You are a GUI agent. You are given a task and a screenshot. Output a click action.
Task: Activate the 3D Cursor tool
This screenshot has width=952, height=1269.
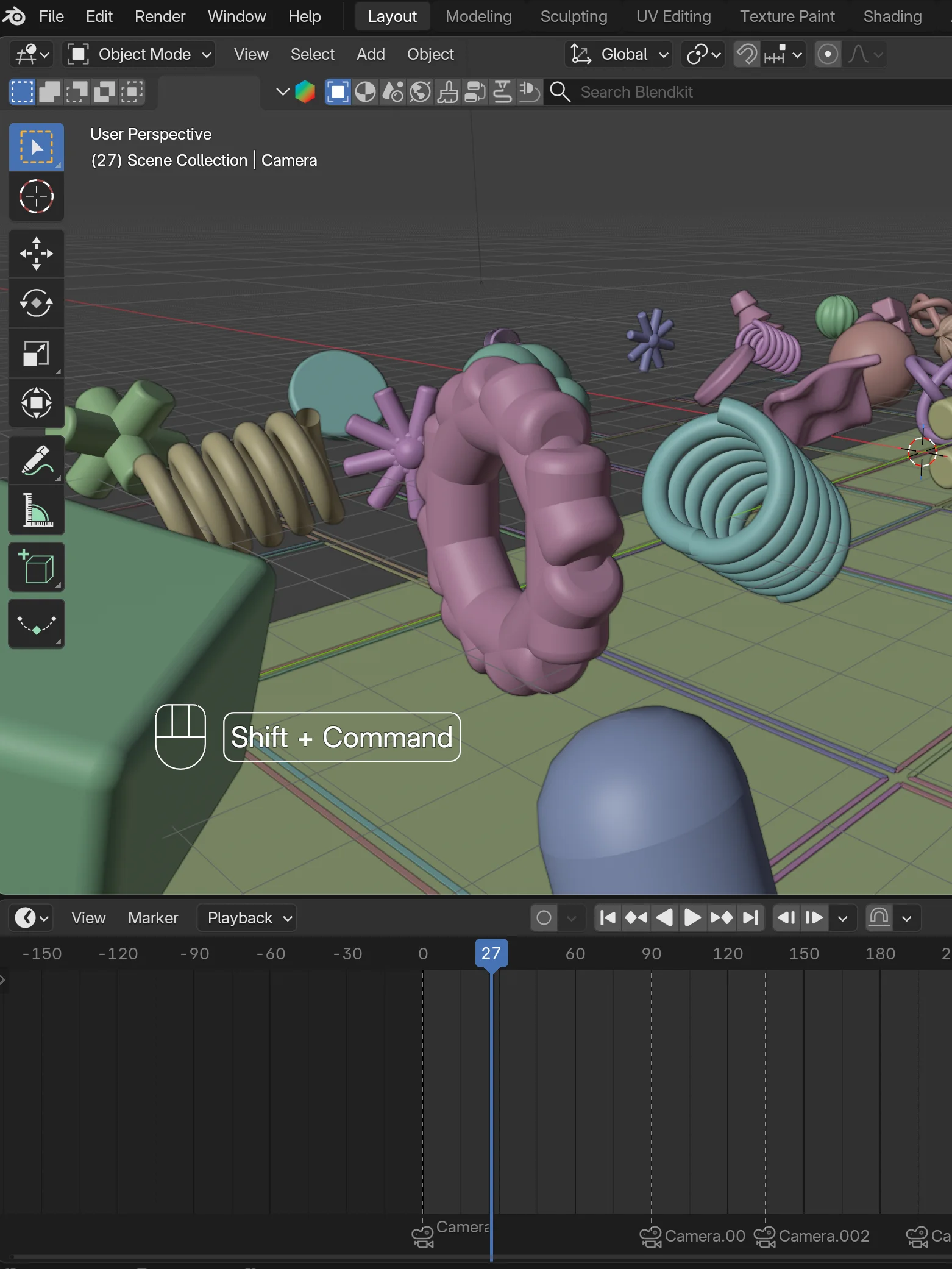pyautogui.click(x=37, y=196)
